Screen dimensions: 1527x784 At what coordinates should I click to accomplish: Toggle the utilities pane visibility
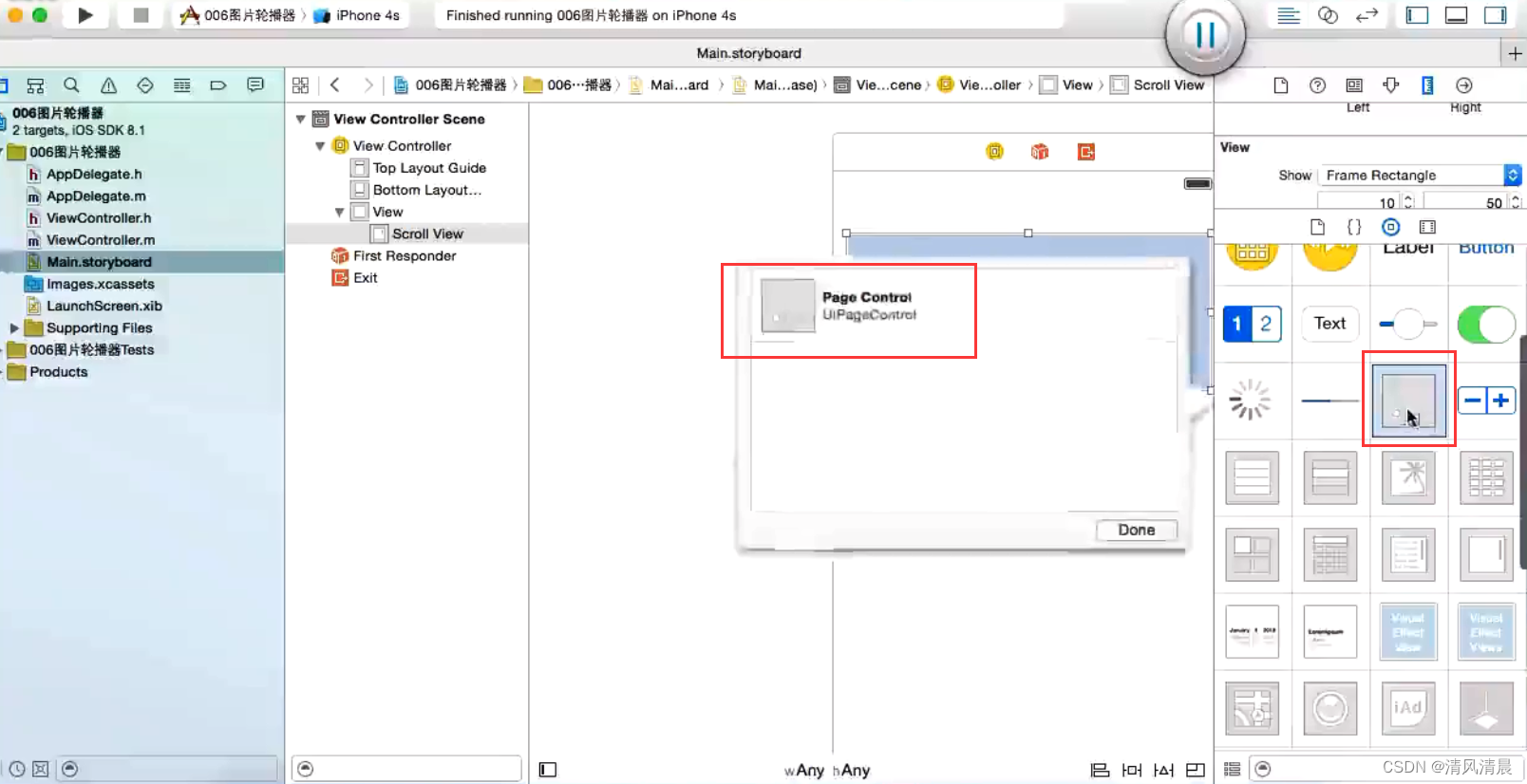tap(1495, 15)
